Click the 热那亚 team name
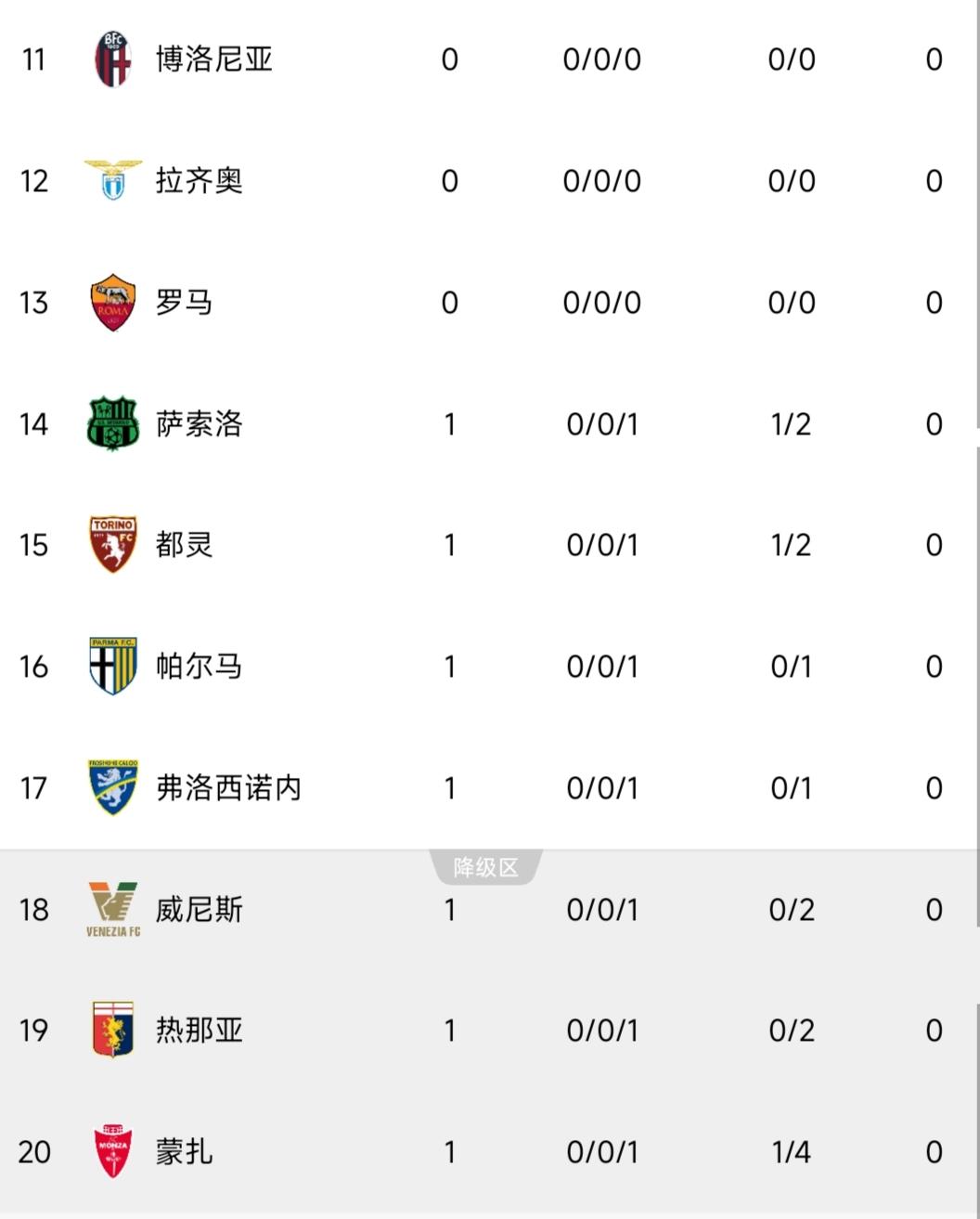 (x=199, y=1030)
